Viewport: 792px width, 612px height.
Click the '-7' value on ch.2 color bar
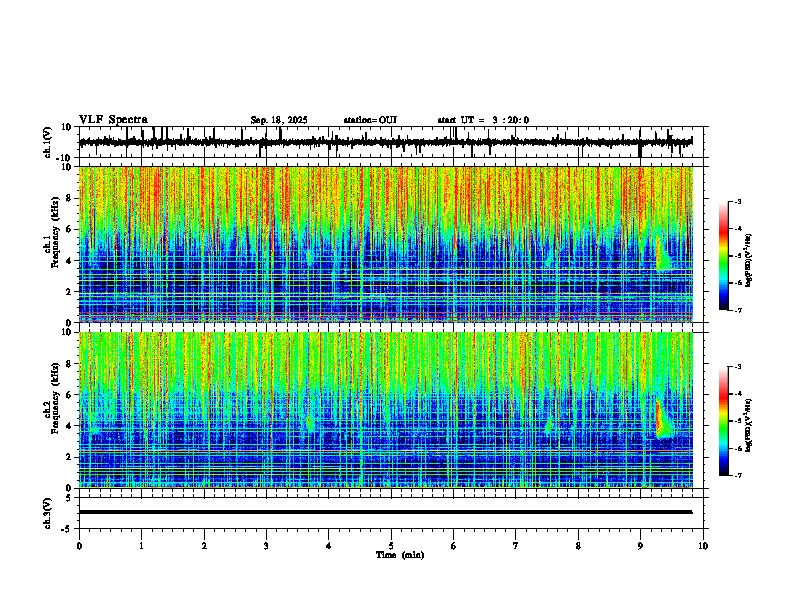coord(737,475)
